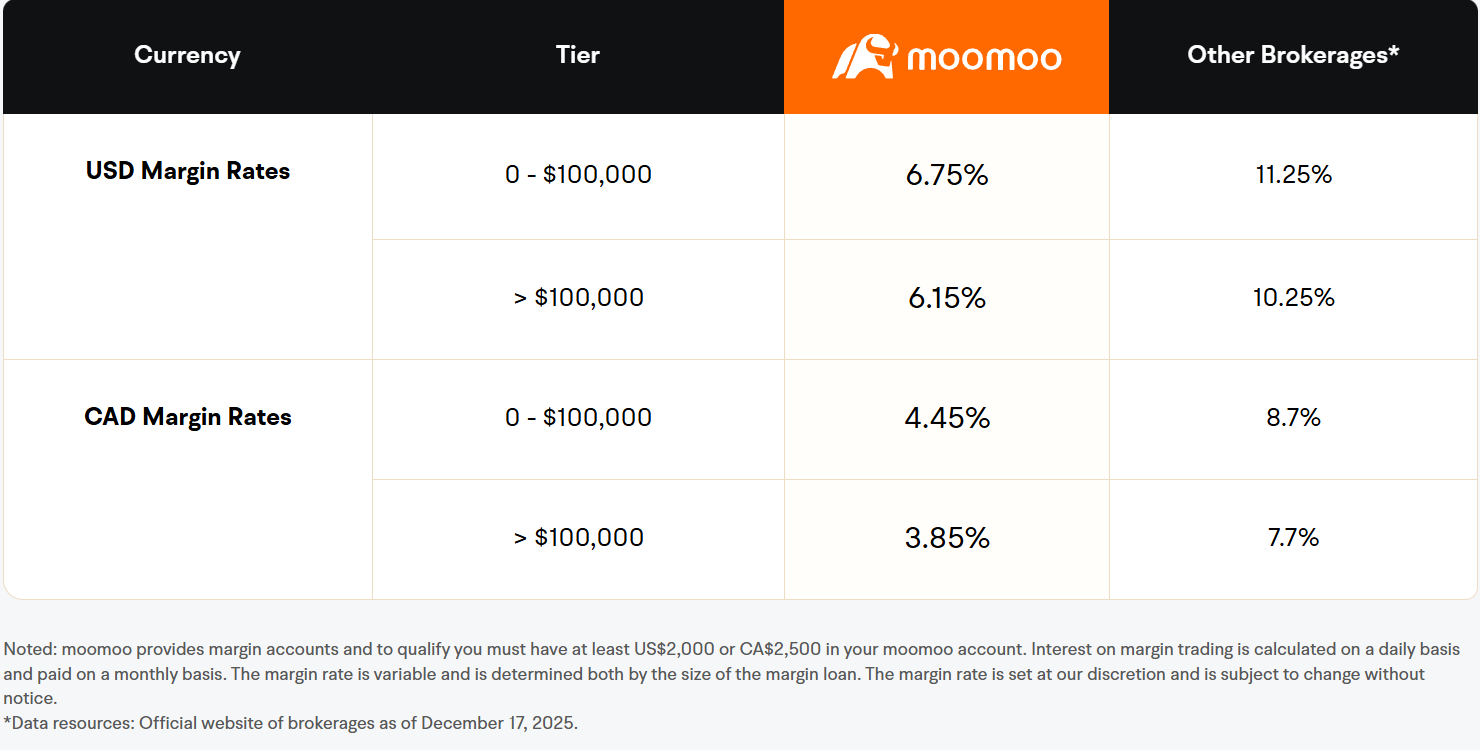
Task: Click the 6.15% moomoo USD rate
Action: tap(947, 298)
